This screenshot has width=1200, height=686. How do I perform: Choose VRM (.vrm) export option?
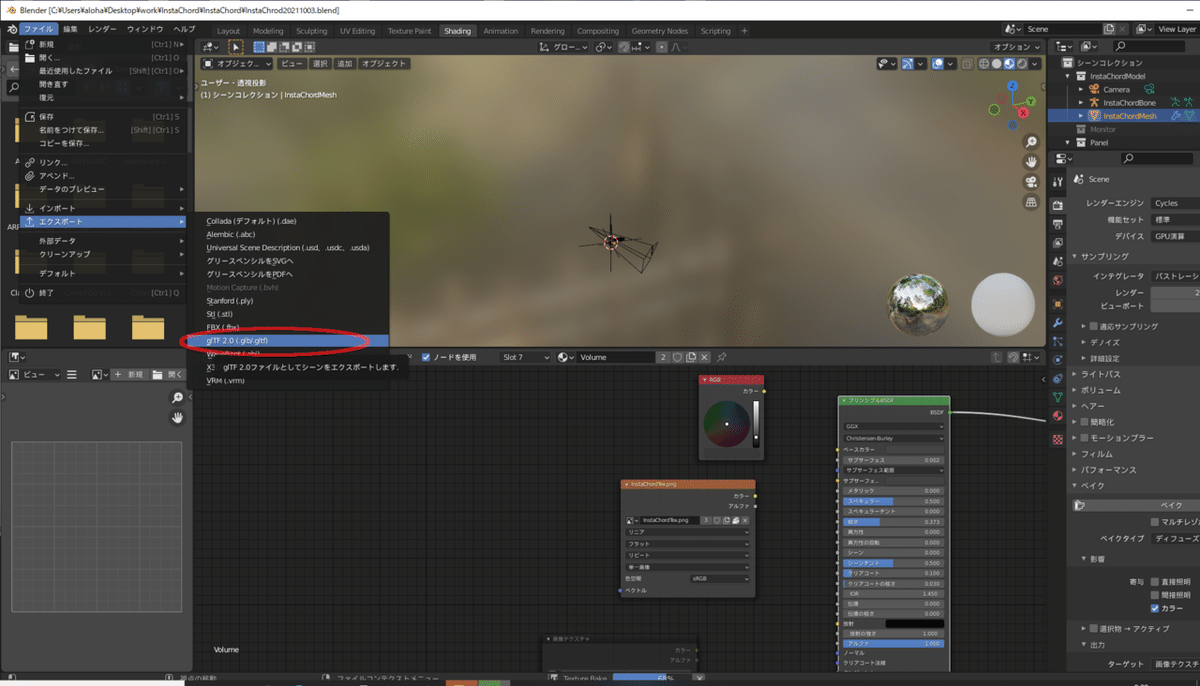pos(290,380)
